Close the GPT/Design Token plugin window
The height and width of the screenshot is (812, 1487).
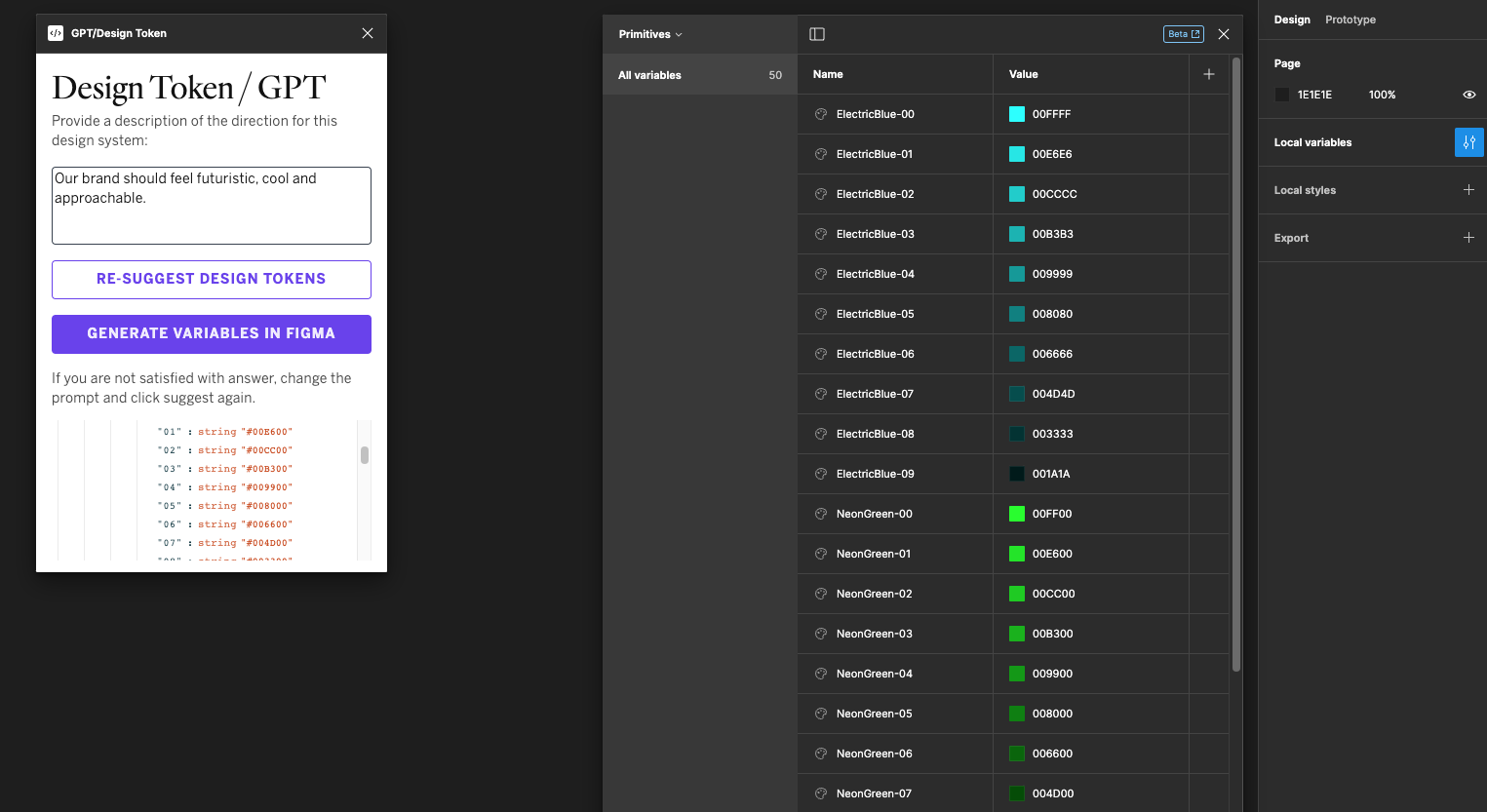click(x=368, y=33)
